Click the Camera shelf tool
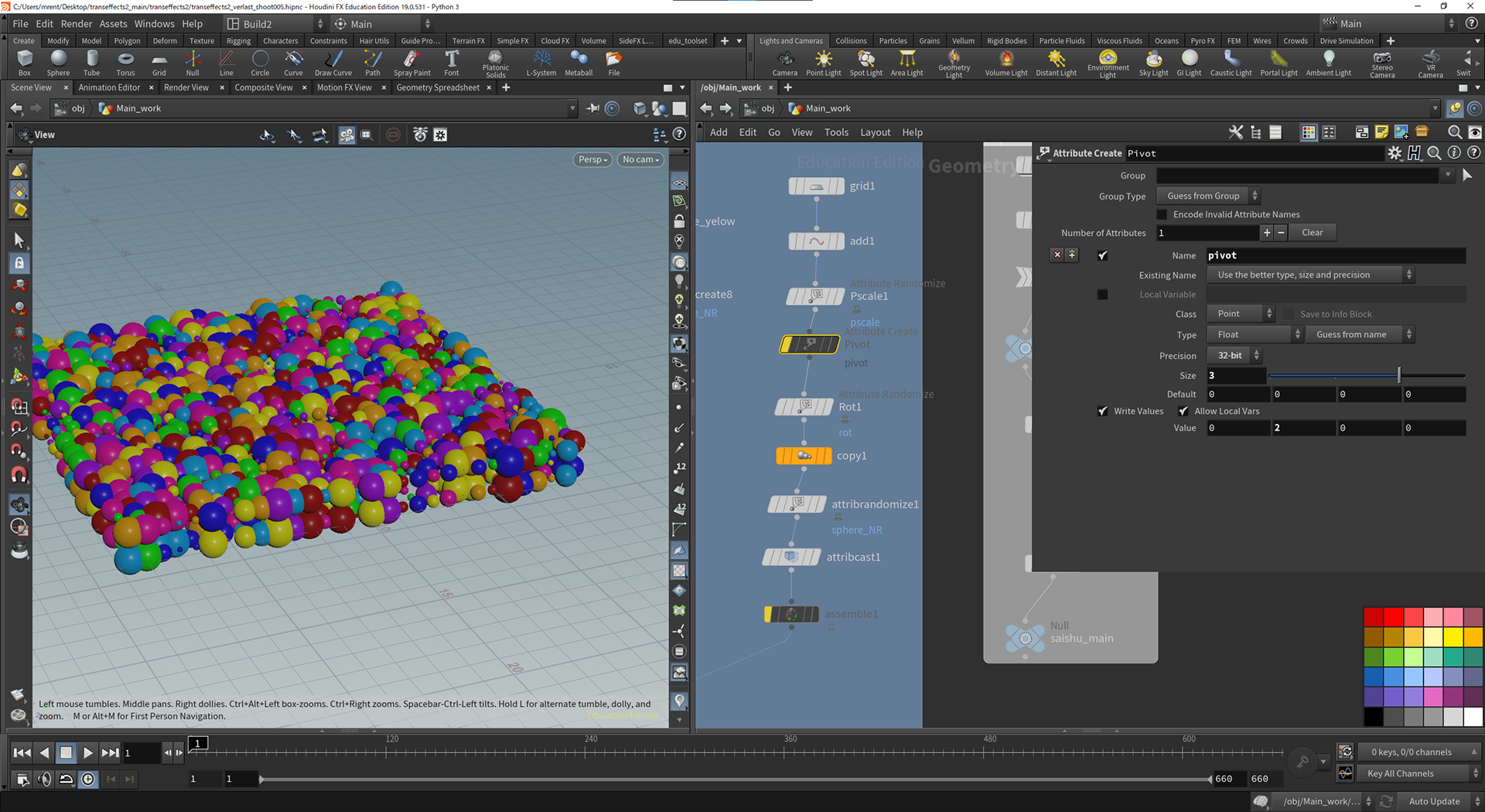Screen dimensions: 1485x812 [784, 63]
